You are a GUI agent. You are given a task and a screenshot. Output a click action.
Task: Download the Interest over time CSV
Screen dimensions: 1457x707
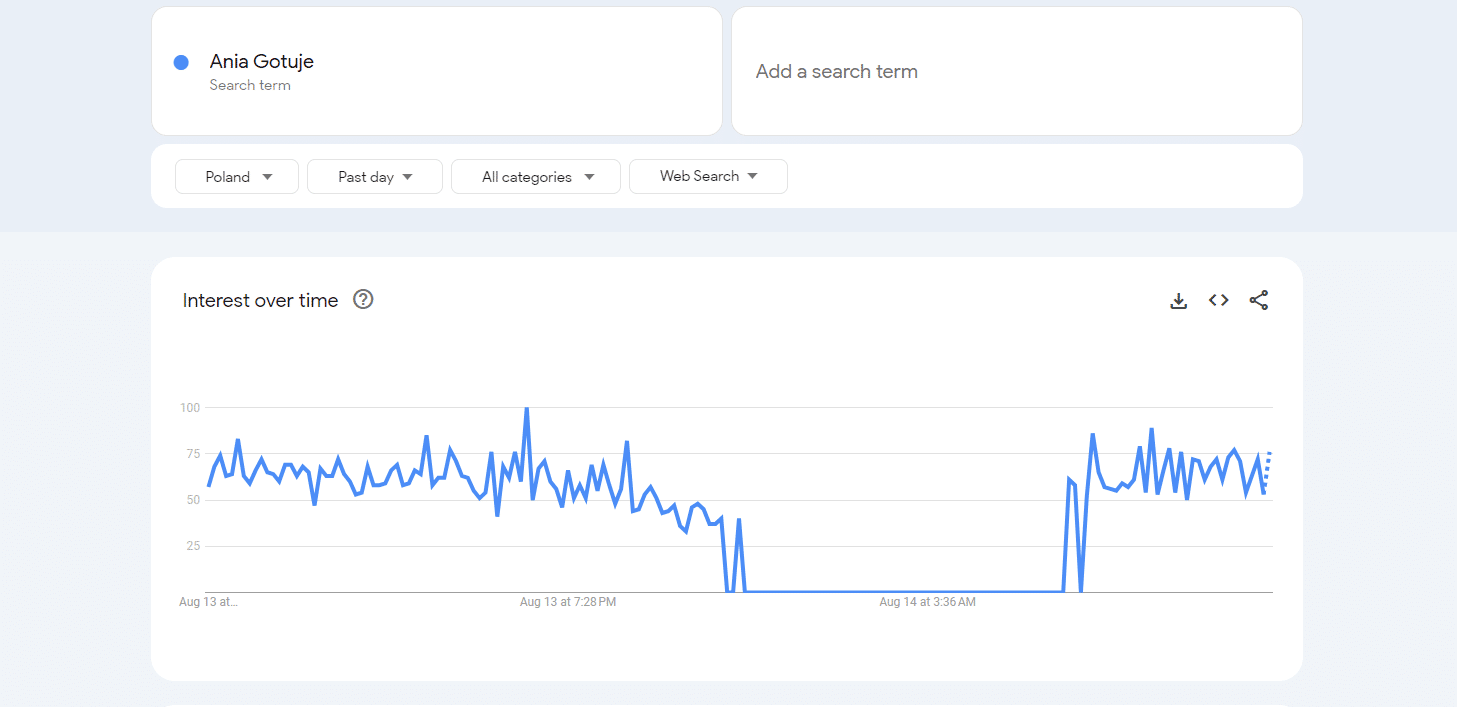pyautogui.click(x=1179, y=301)
